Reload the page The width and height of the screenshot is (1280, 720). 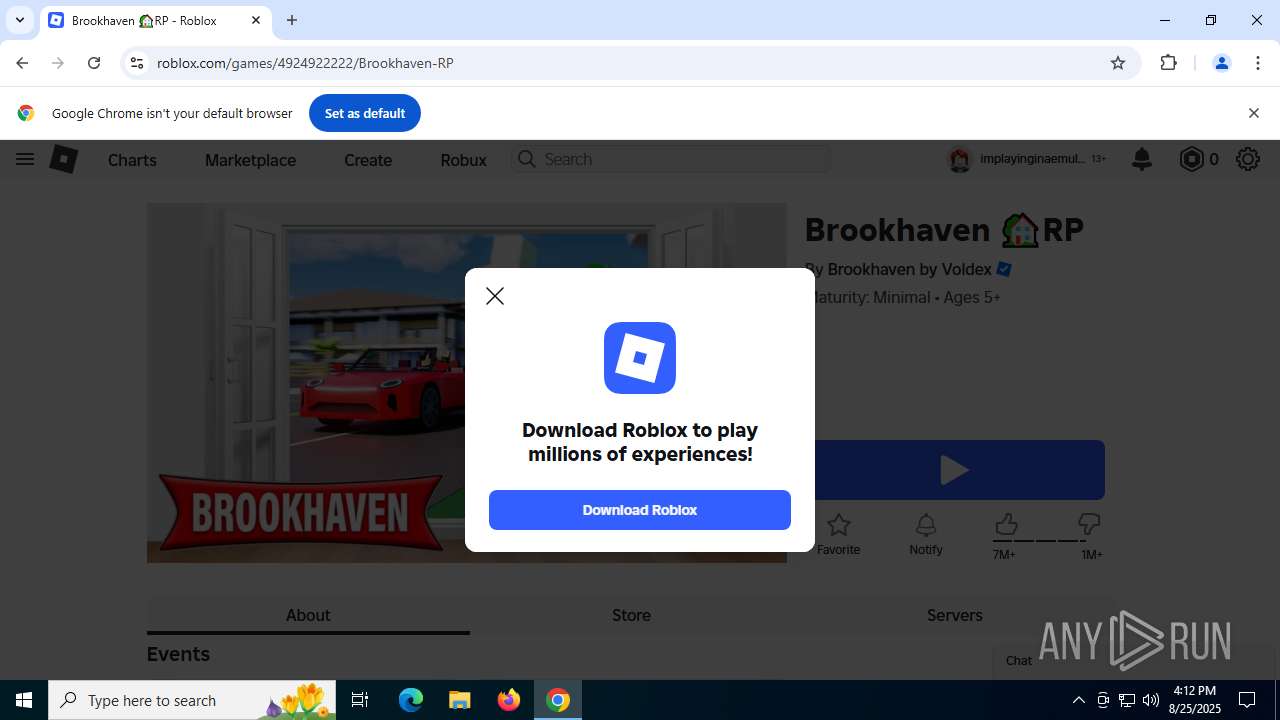pyautogui.click(x=94, y=63)
